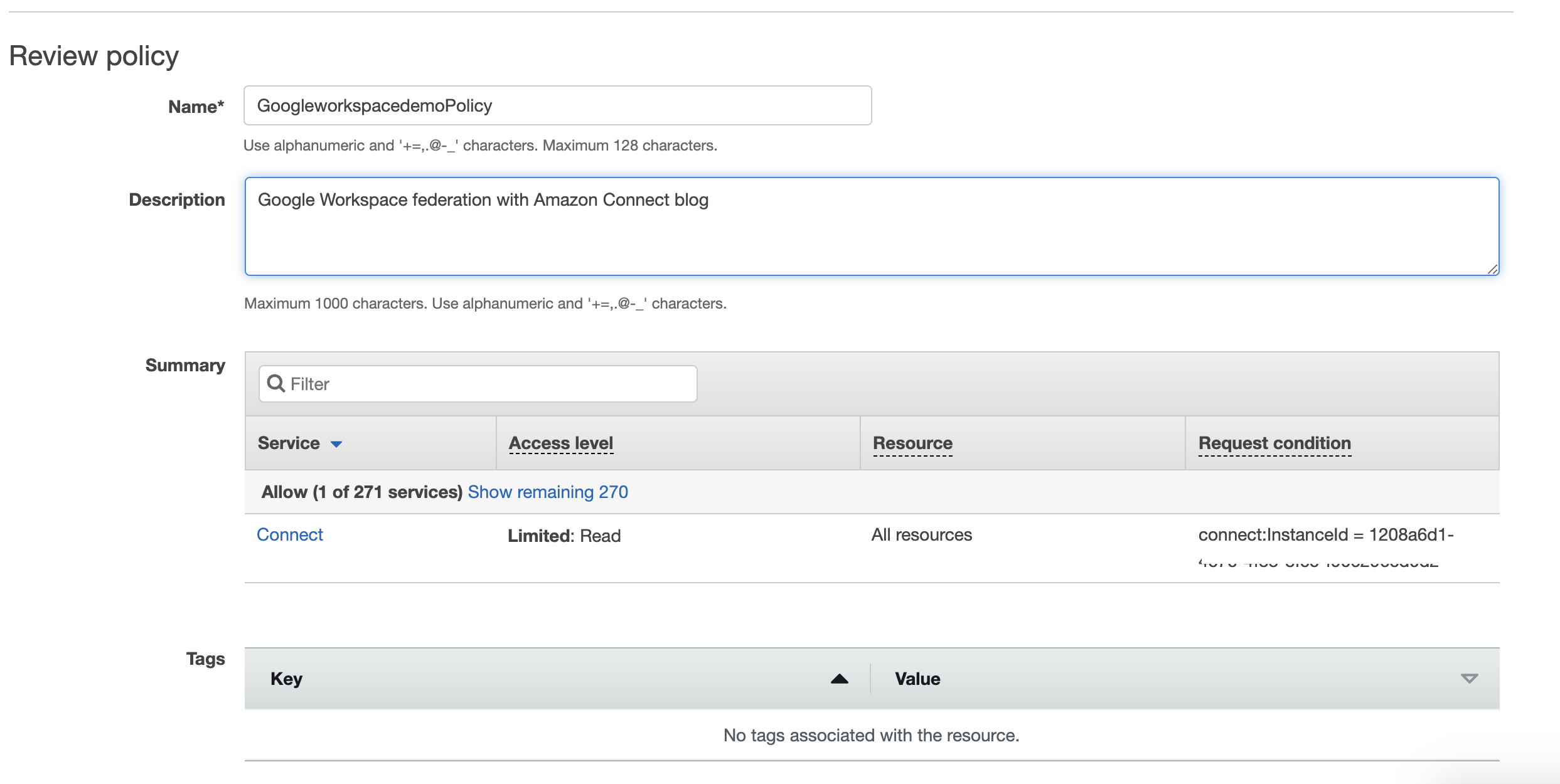Click the Value tags column header
Image resolution: width=1560 pixels, height=784 pixels.
tap(917, 679)
